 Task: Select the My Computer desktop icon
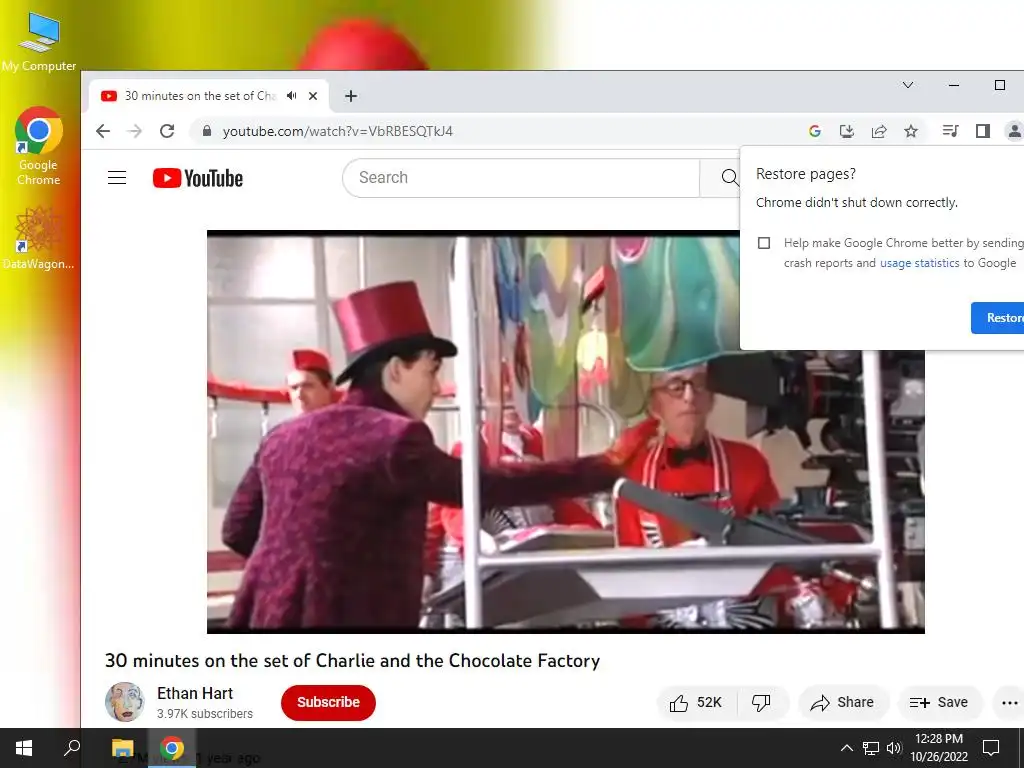coord(39,40)
